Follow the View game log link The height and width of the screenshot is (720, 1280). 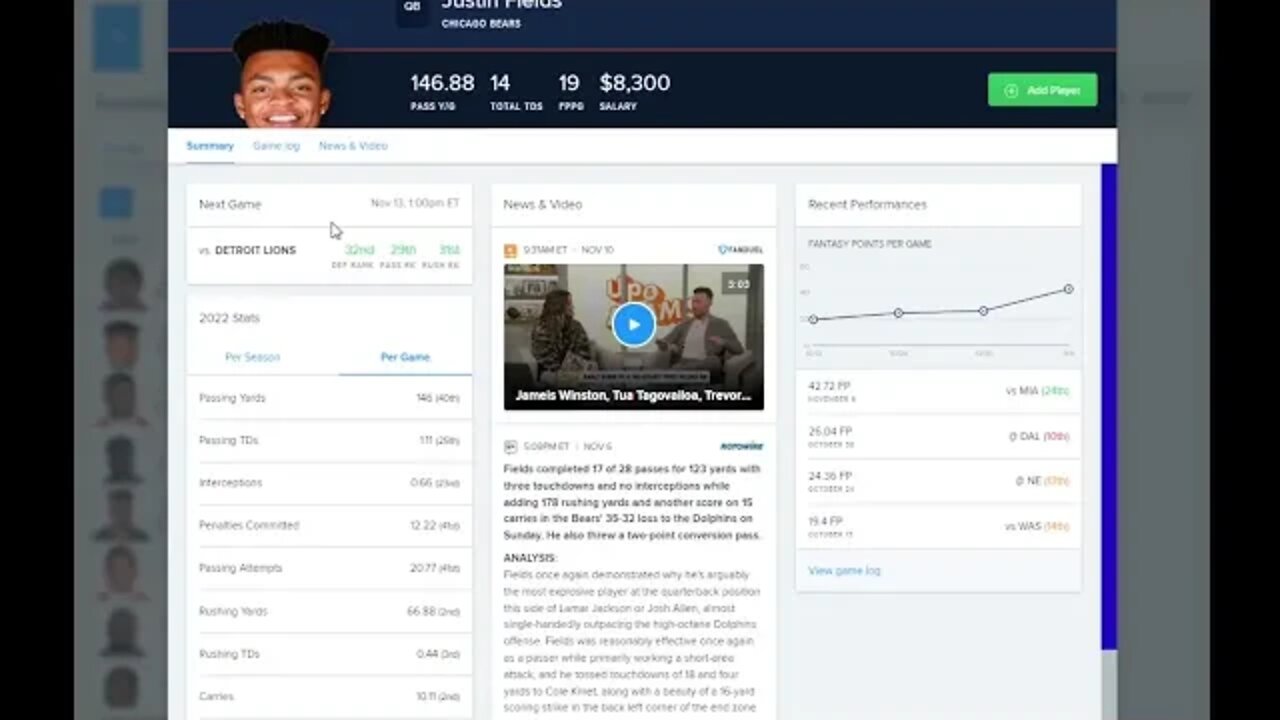(x=844, y=571)
